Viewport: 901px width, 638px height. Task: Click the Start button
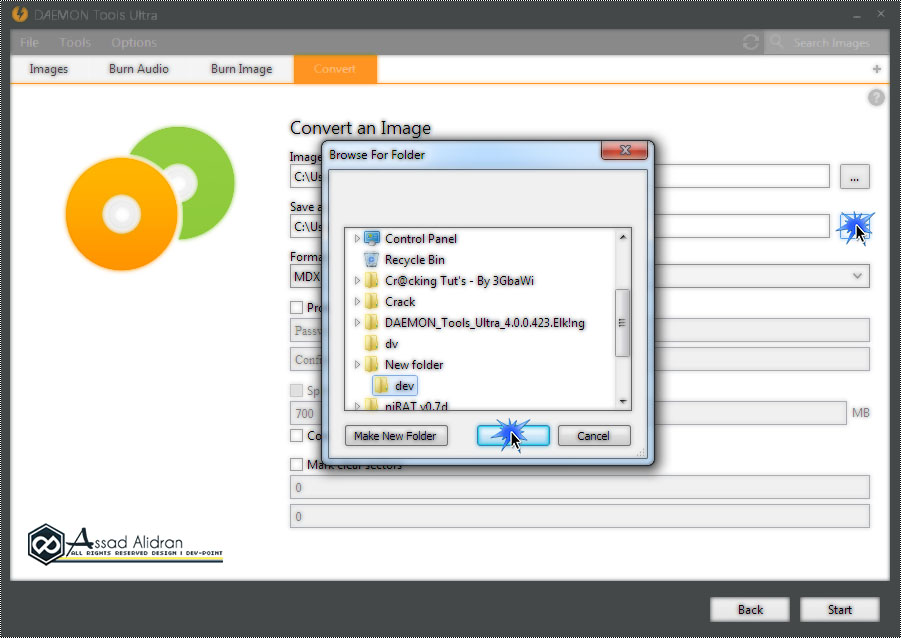coord(840,610)
